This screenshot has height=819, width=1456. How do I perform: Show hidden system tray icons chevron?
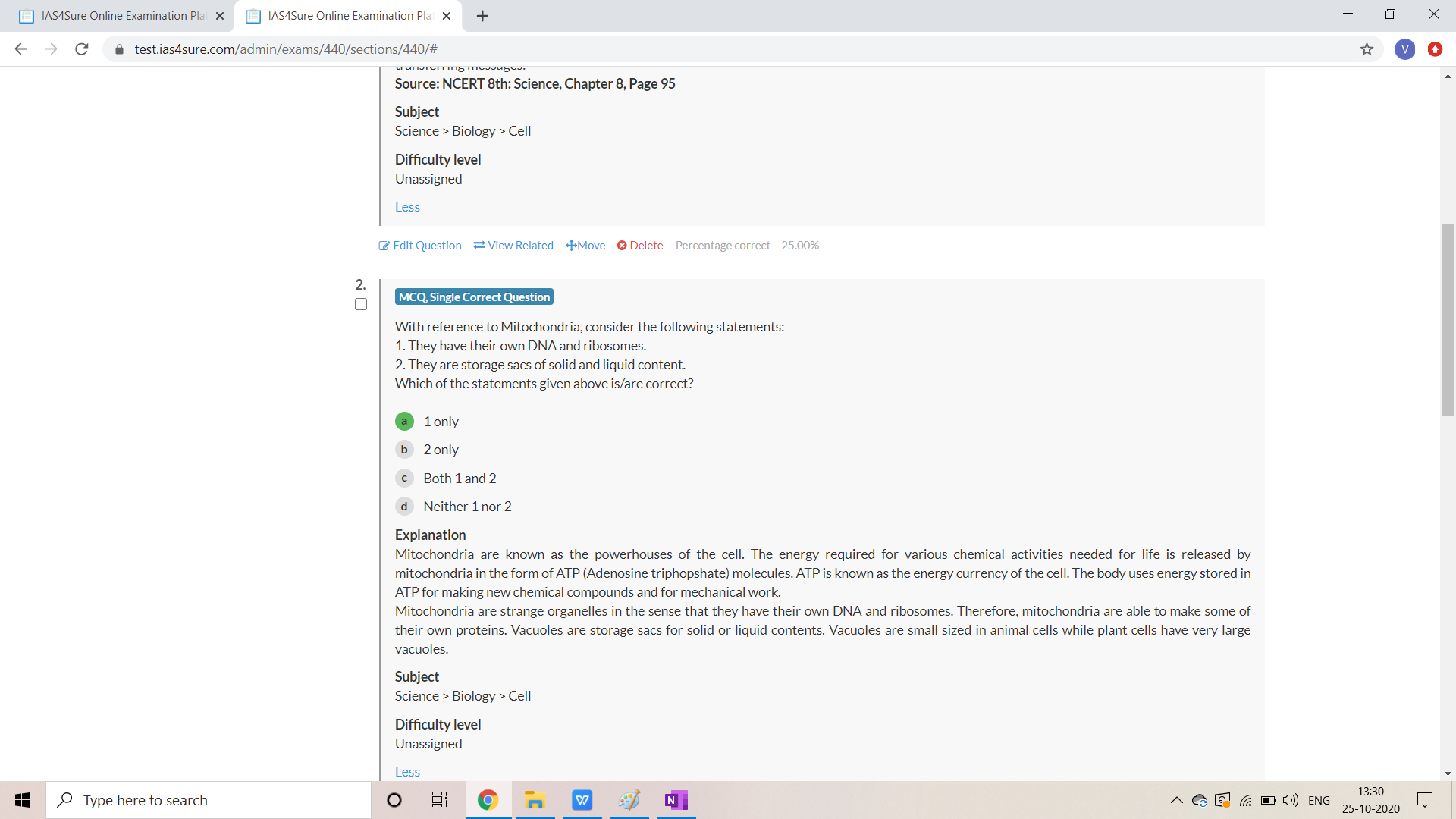1176,800
